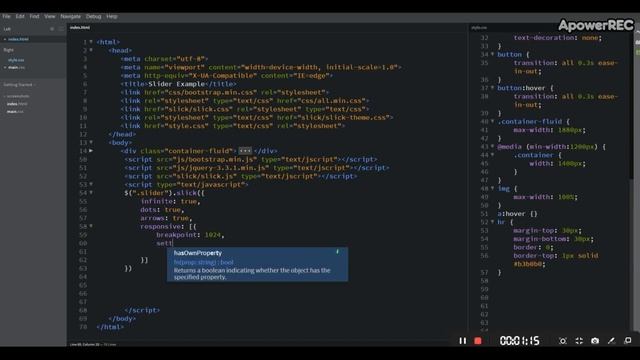Screen dimensions: 640x360
Task: Select index.html in Left working files
Action: [18, 39]
